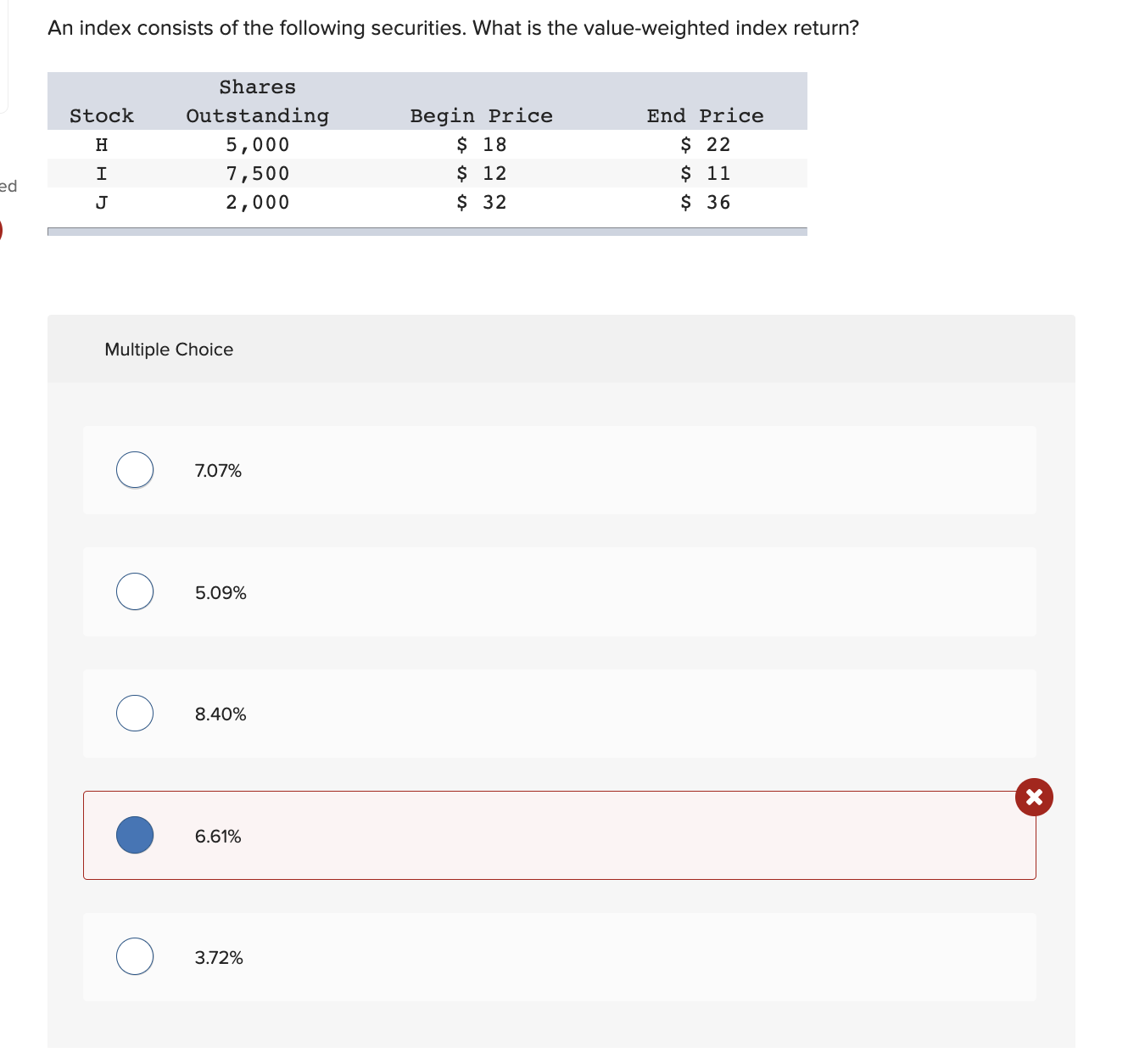Click the Begin Price column header

pos(482,115)
